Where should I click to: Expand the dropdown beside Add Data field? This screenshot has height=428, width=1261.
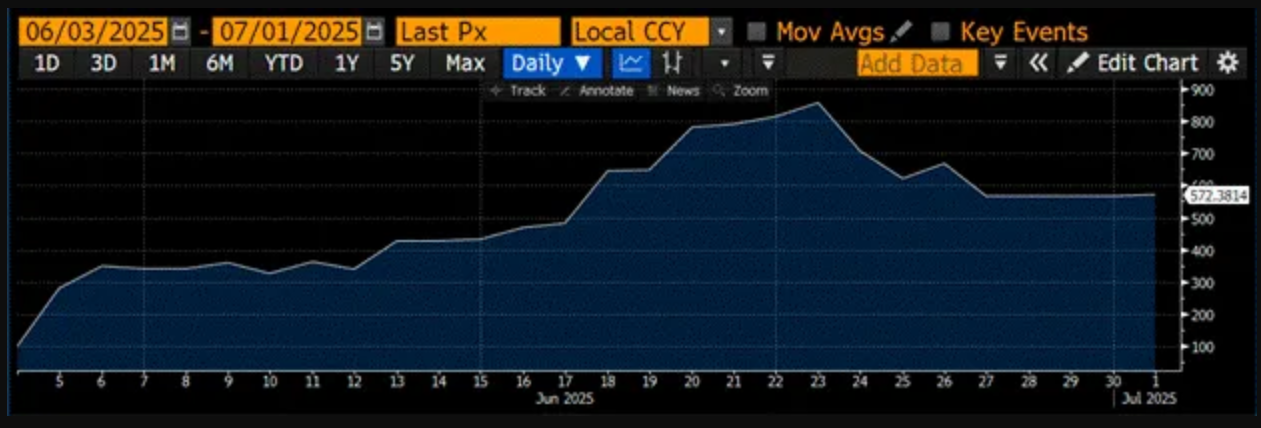[x=1000, y=64]
